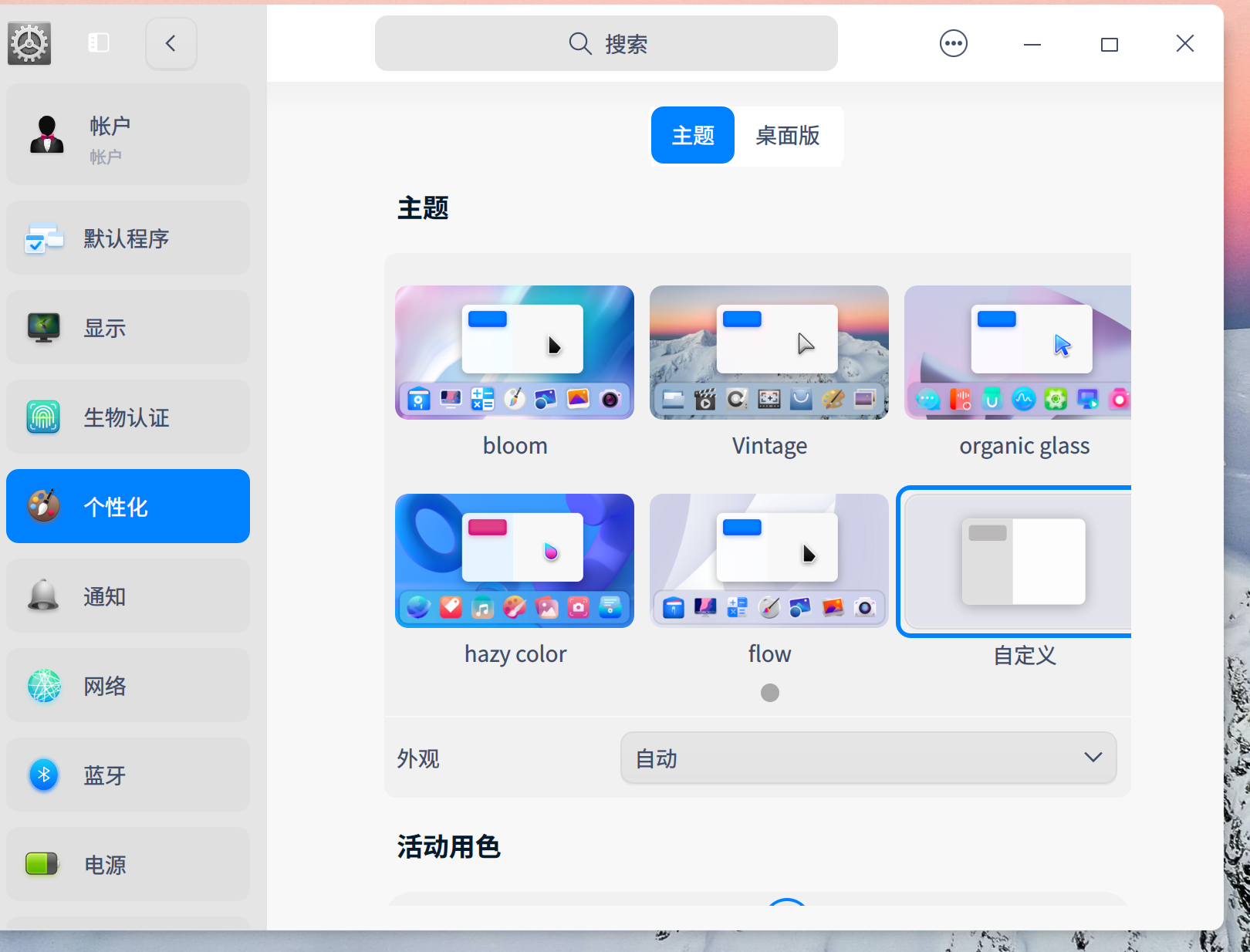Select the bloom theme

coord(515,353)
